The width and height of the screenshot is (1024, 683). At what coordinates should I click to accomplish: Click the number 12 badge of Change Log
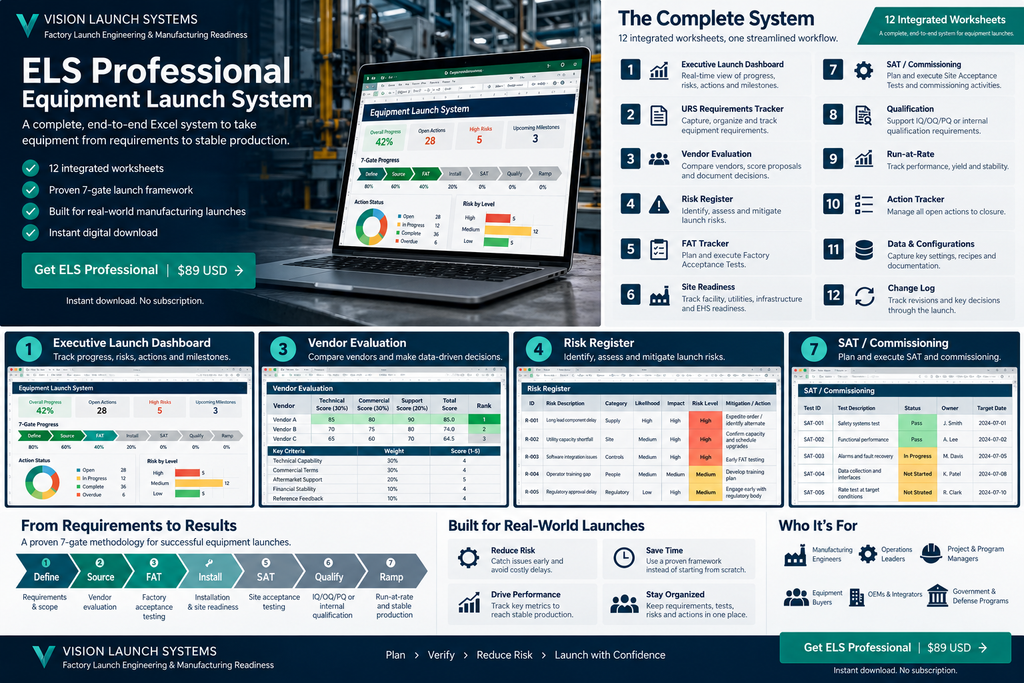[x=833, y=296]
